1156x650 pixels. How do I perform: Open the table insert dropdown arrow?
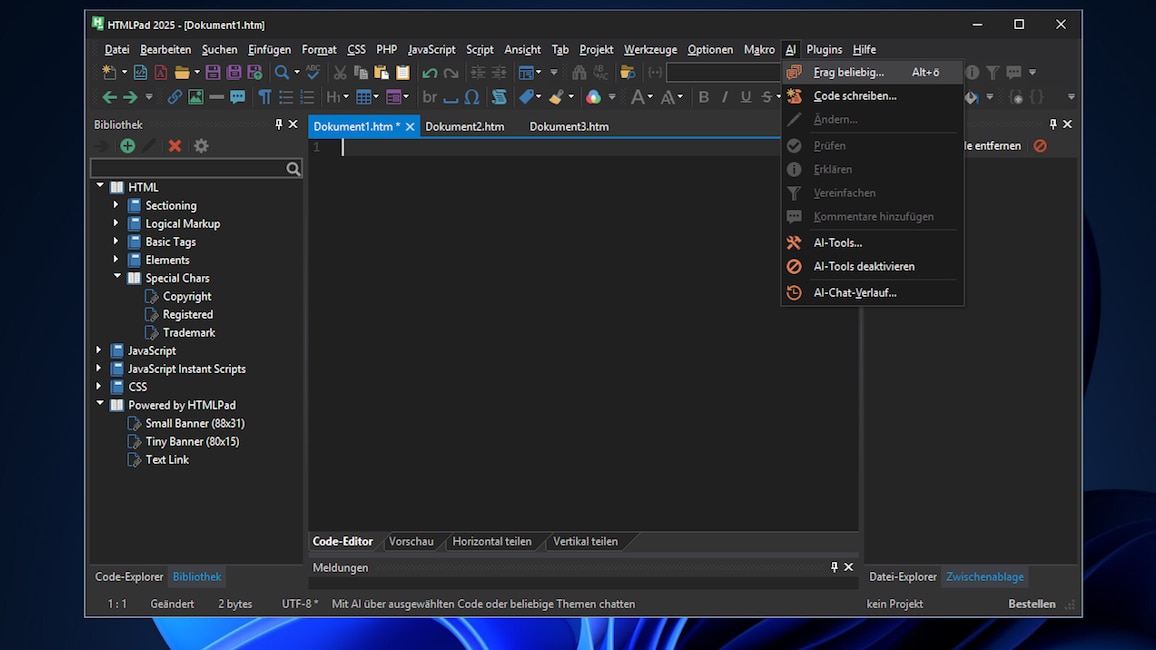pos(376,97)
